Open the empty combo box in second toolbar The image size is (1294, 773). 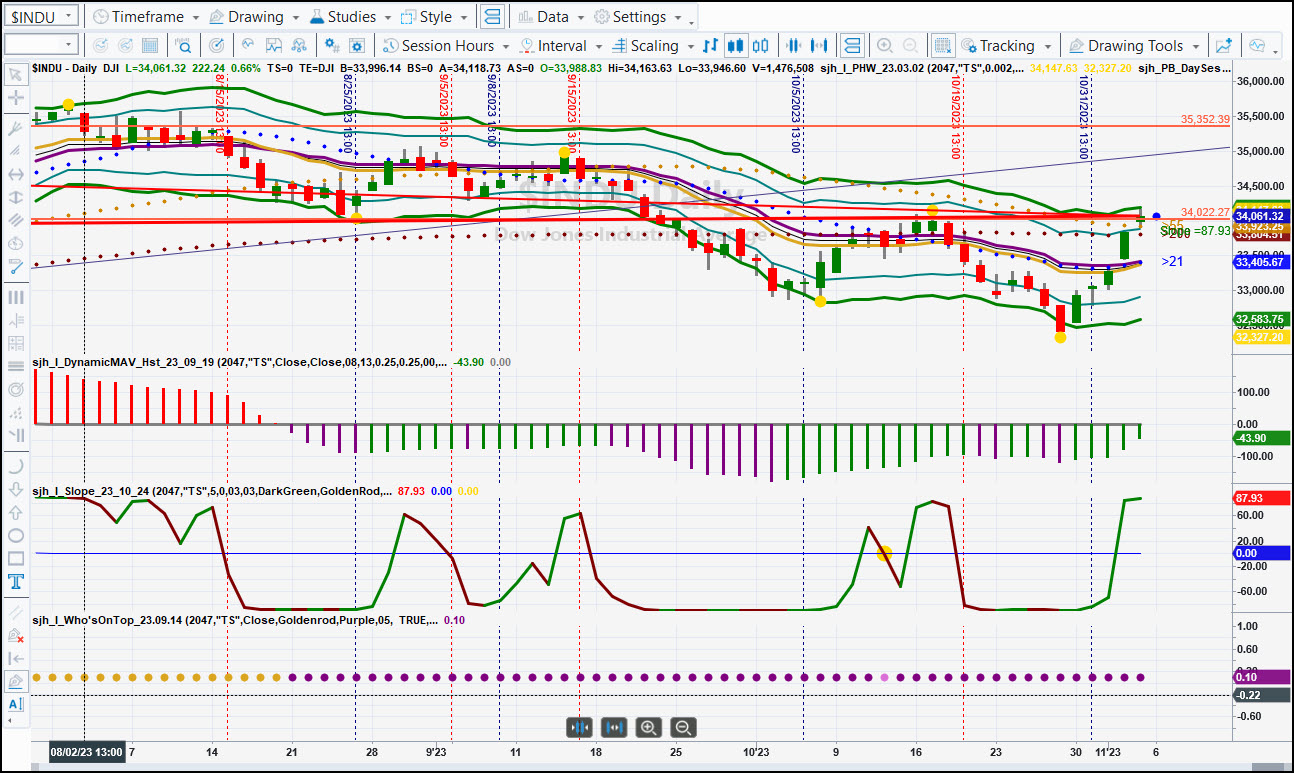tap(41, 45)
